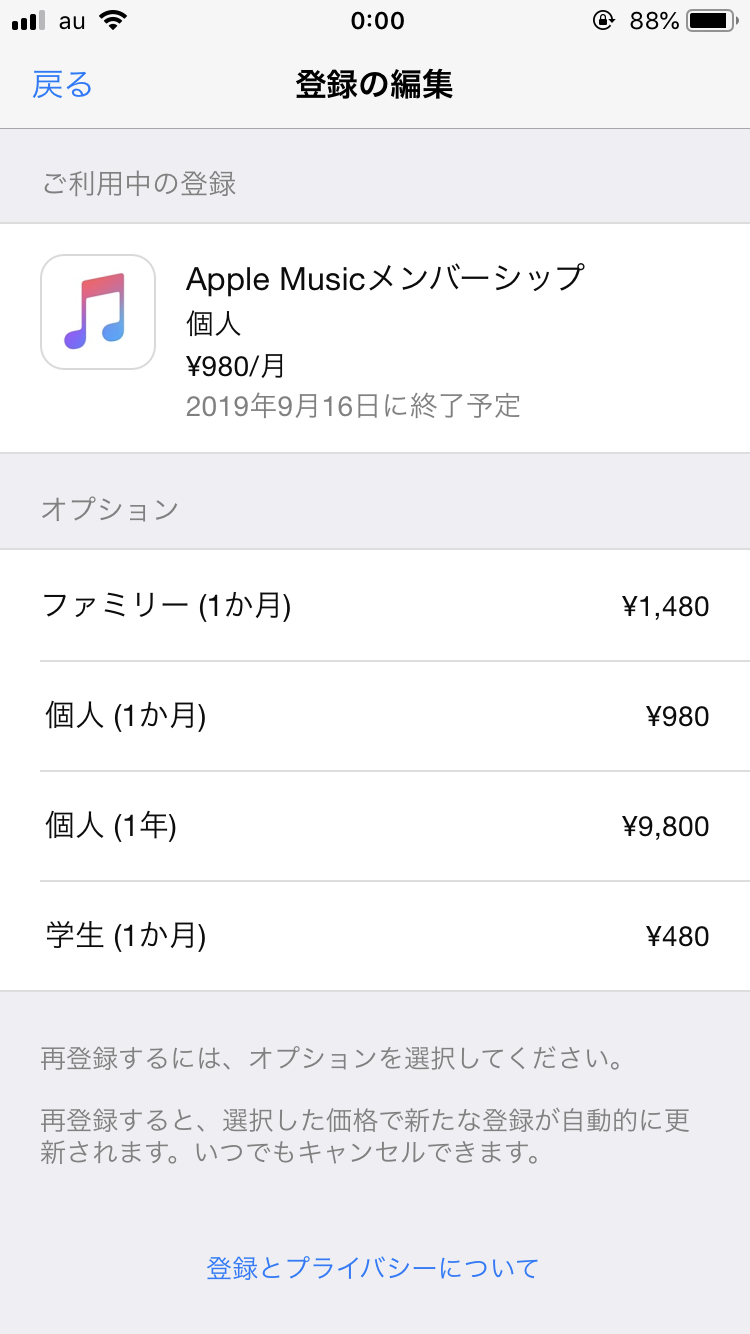Tap the battery icon in status bar
This screenshot has width=750, height=1334.
click(712, 21)
